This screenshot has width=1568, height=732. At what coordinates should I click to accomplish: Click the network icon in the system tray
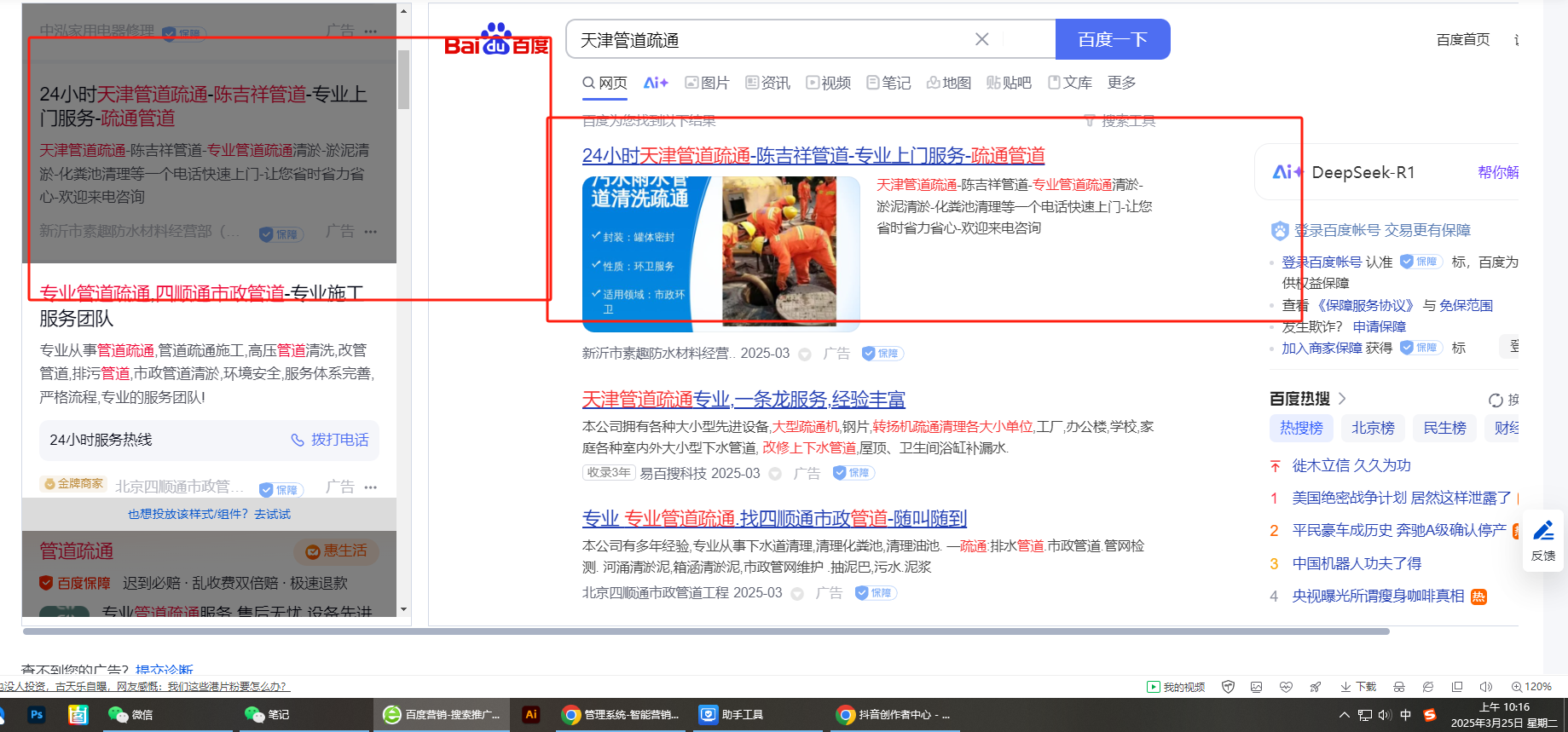click(1365, 715)
